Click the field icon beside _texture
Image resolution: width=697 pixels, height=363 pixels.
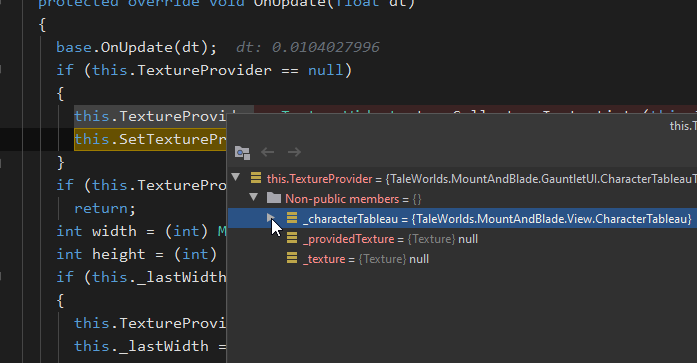click(x=292, y=259)
